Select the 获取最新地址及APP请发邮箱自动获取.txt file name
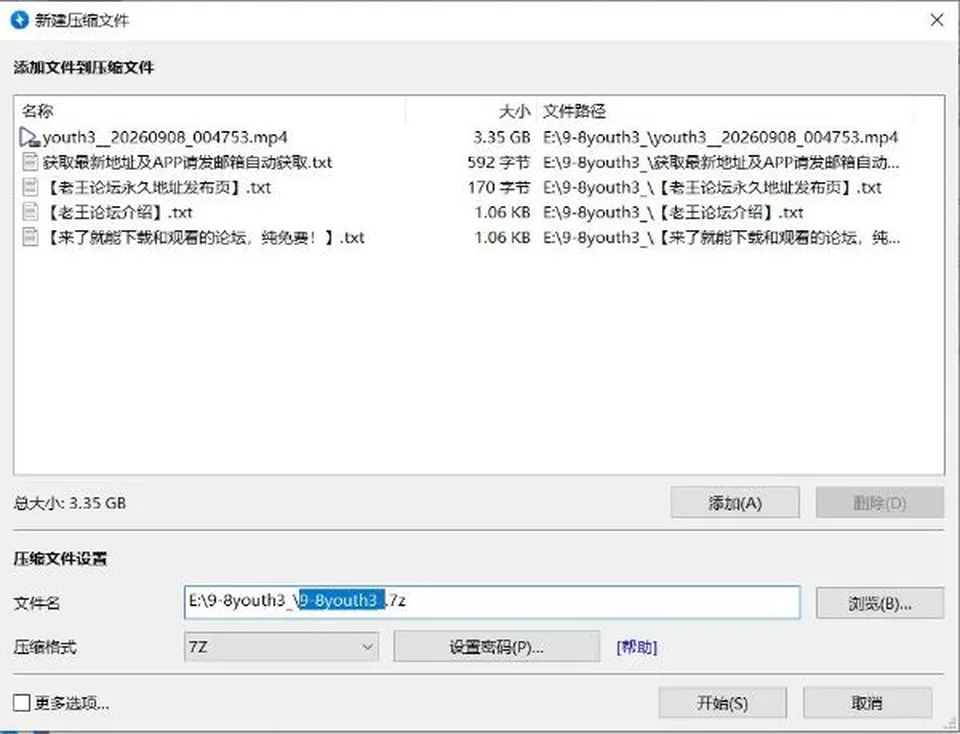Viewport: 960px width, 734px height. pyautogui.click(x=187, y=162)
